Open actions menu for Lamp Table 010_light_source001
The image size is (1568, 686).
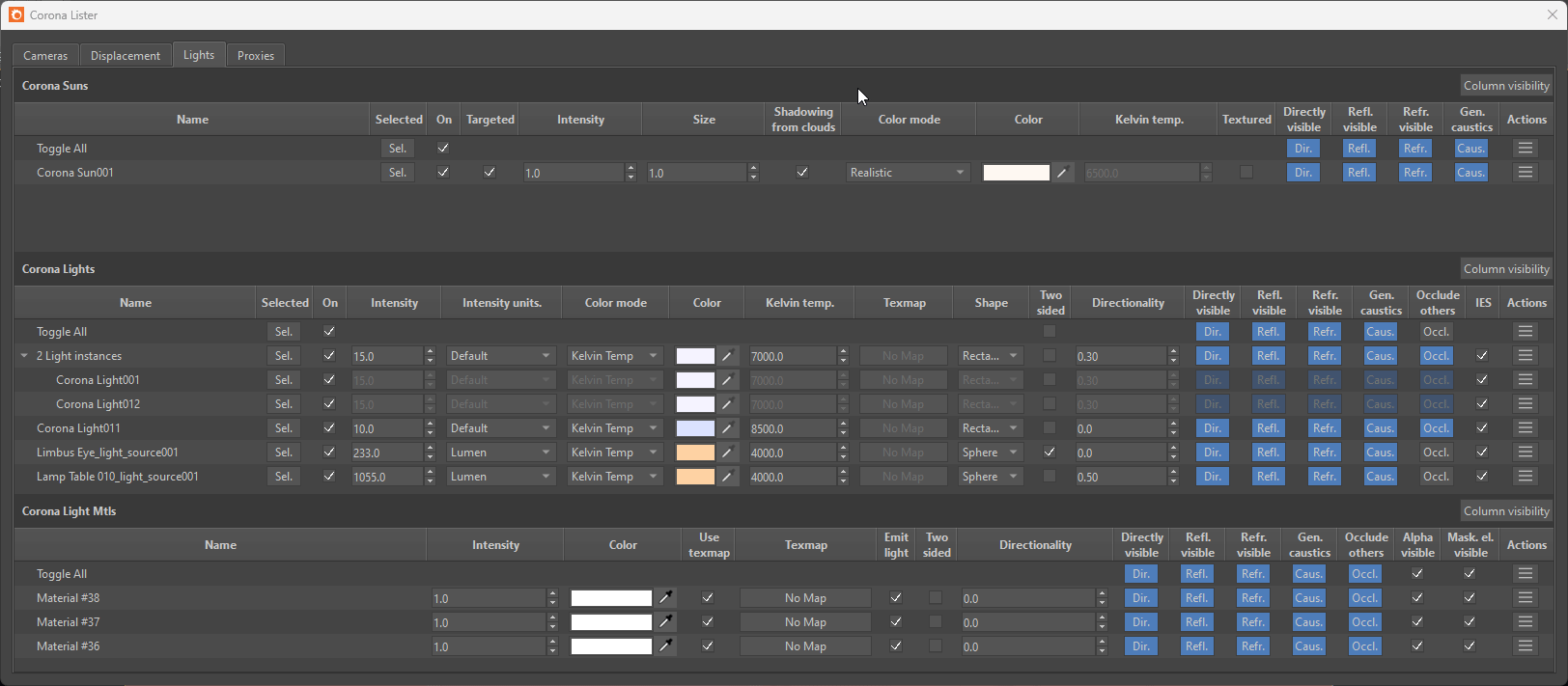click(1526, 477)
